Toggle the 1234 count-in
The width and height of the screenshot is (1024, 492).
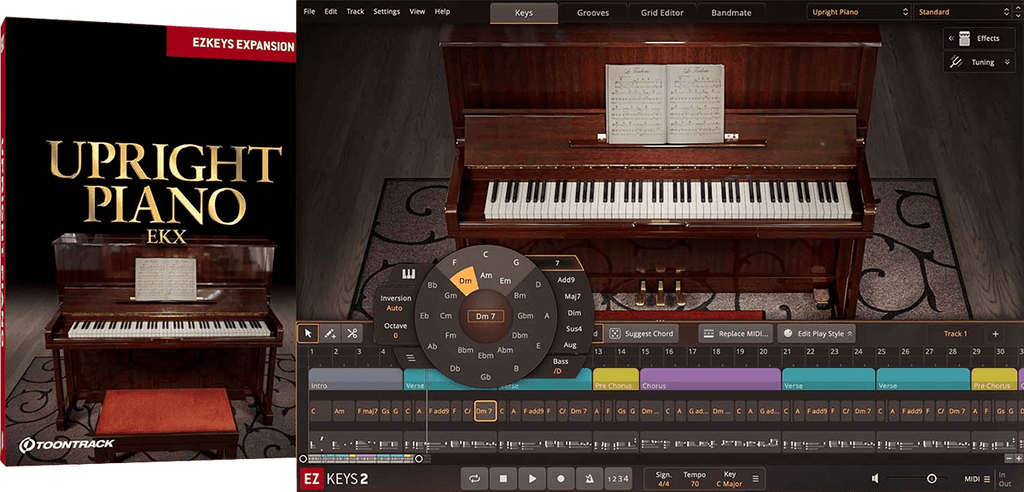click(618, 479)
